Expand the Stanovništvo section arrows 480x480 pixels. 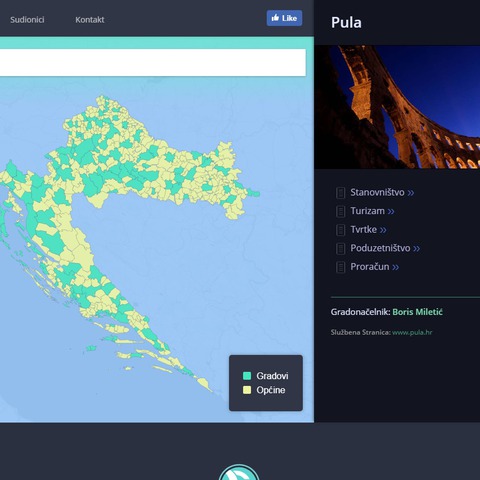click(x=411, y=193)
